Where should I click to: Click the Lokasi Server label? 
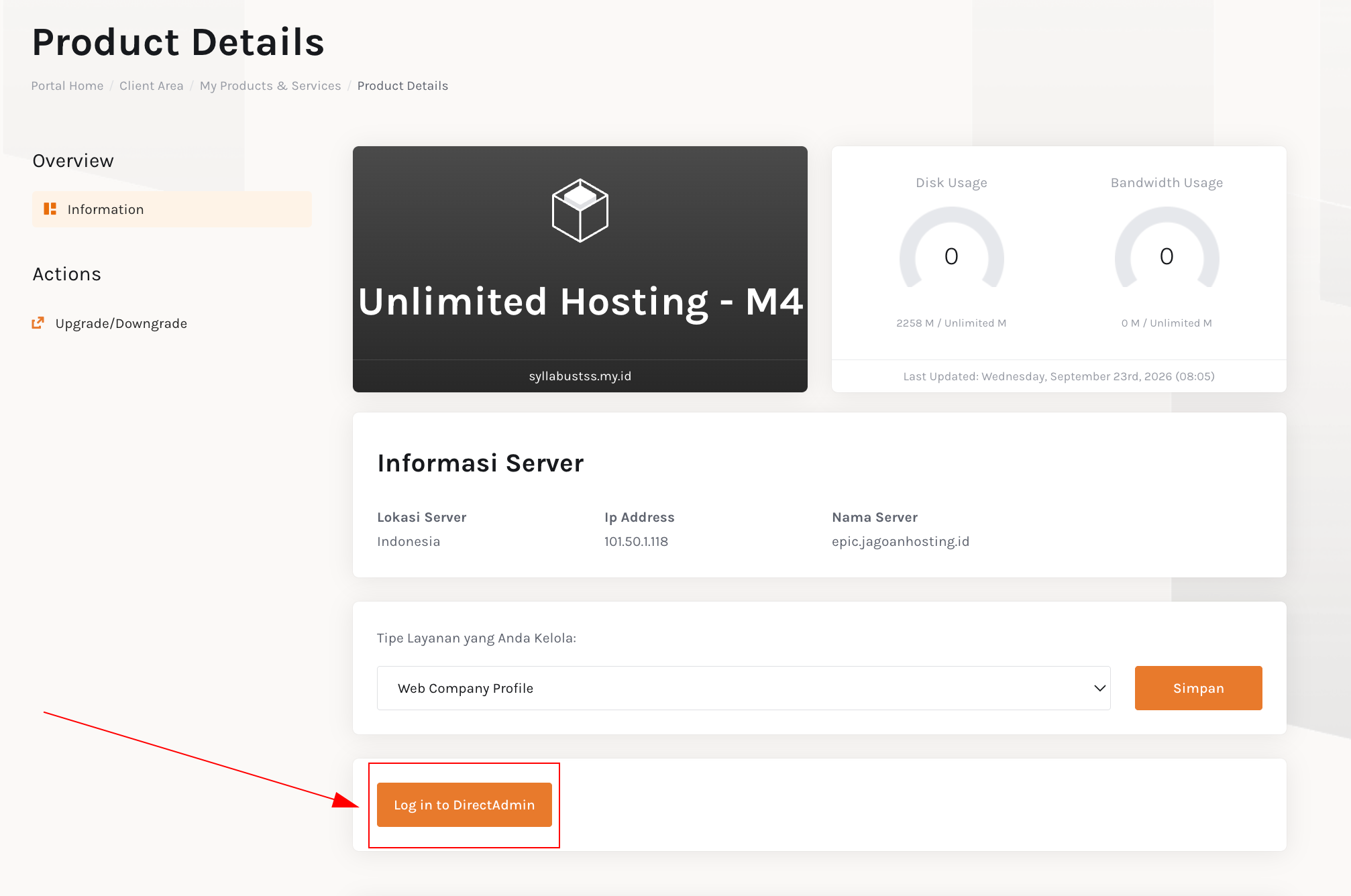pos(421,517)
